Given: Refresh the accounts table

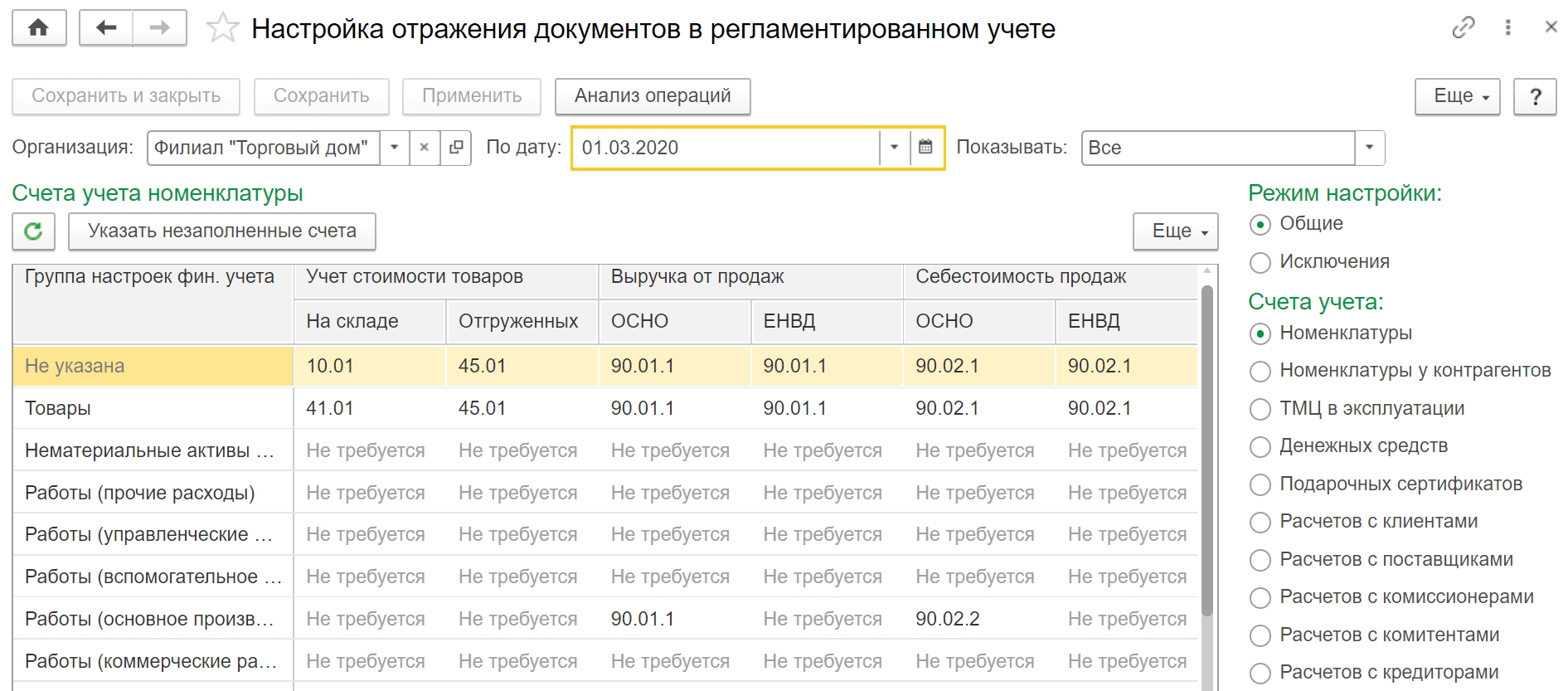Looking at the screenshot, I should pos(33,231).
